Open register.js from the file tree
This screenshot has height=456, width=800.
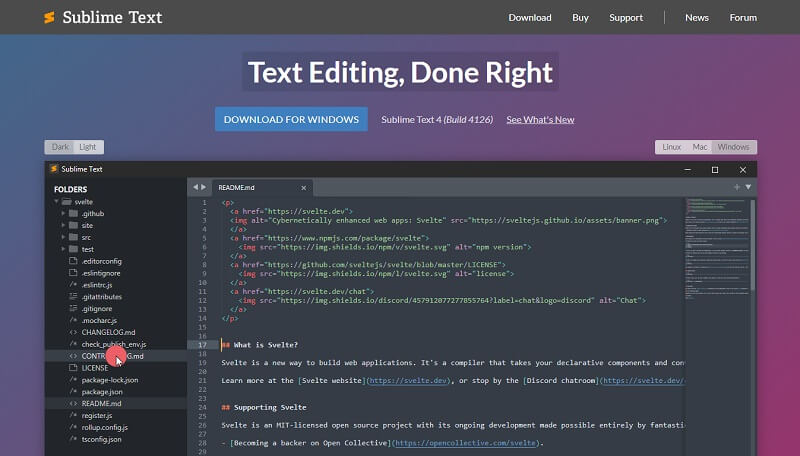(96, 416)
